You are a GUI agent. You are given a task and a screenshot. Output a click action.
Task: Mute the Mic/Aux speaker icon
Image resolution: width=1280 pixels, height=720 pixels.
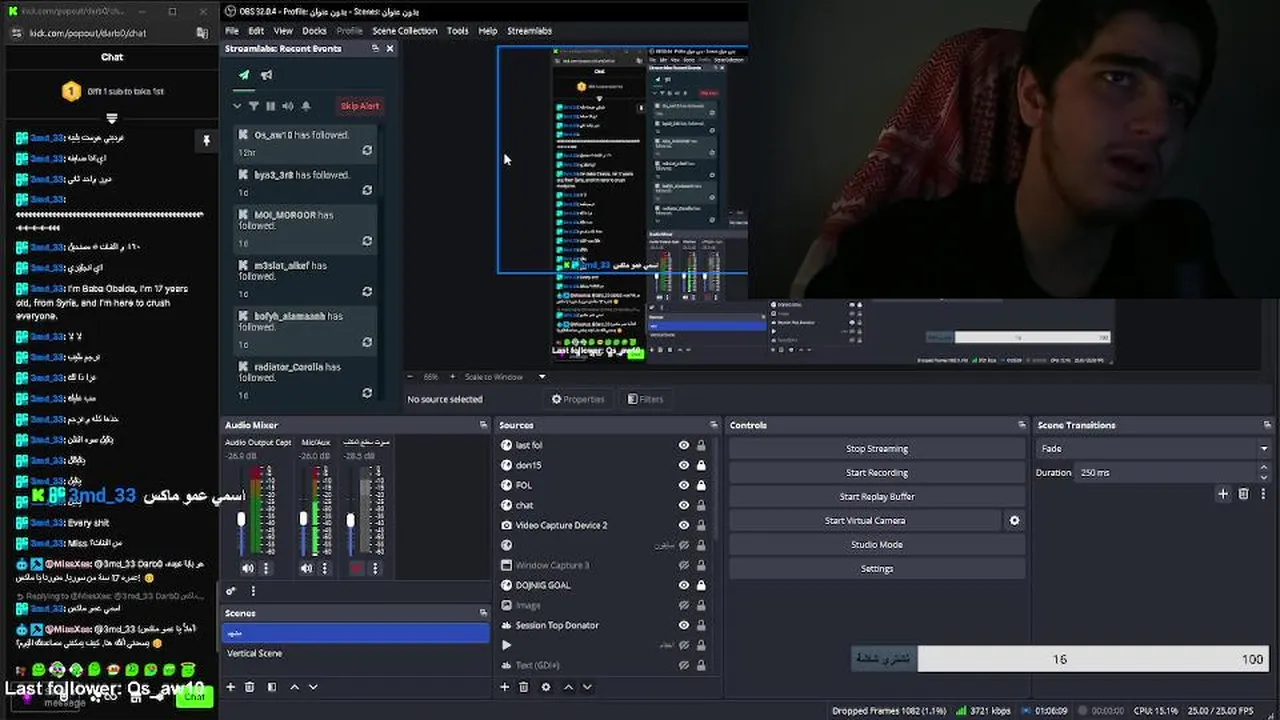click(x=306, y=568)
